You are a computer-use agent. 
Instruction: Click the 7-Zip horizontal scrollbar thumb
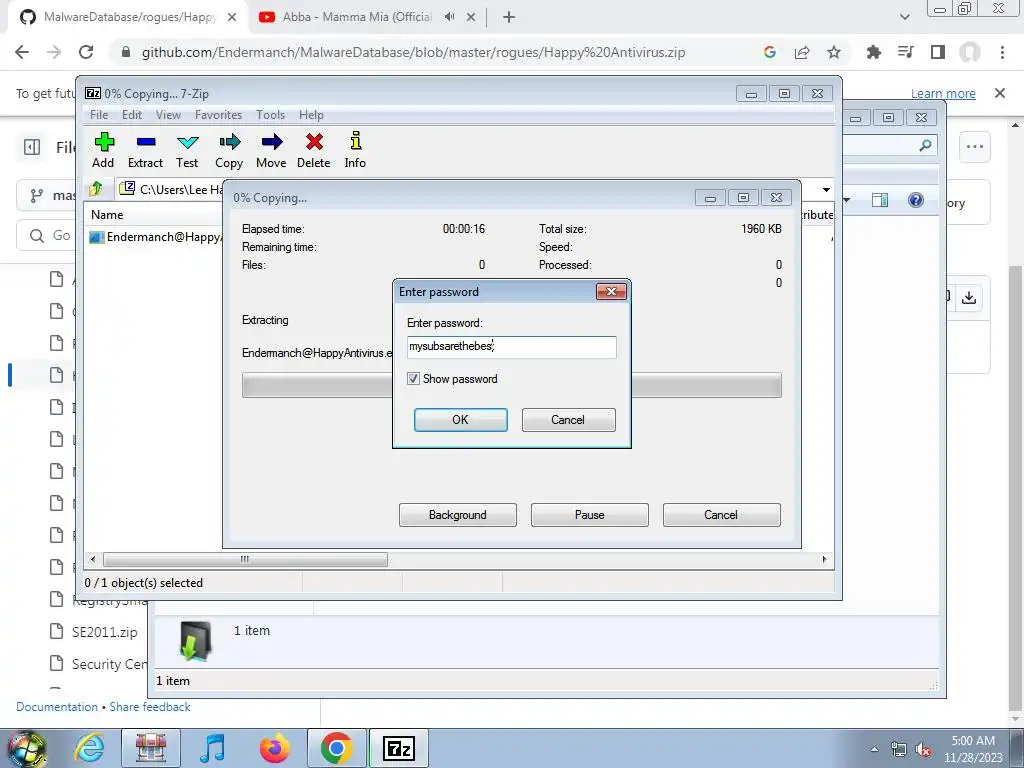click(x=245, y=560)
